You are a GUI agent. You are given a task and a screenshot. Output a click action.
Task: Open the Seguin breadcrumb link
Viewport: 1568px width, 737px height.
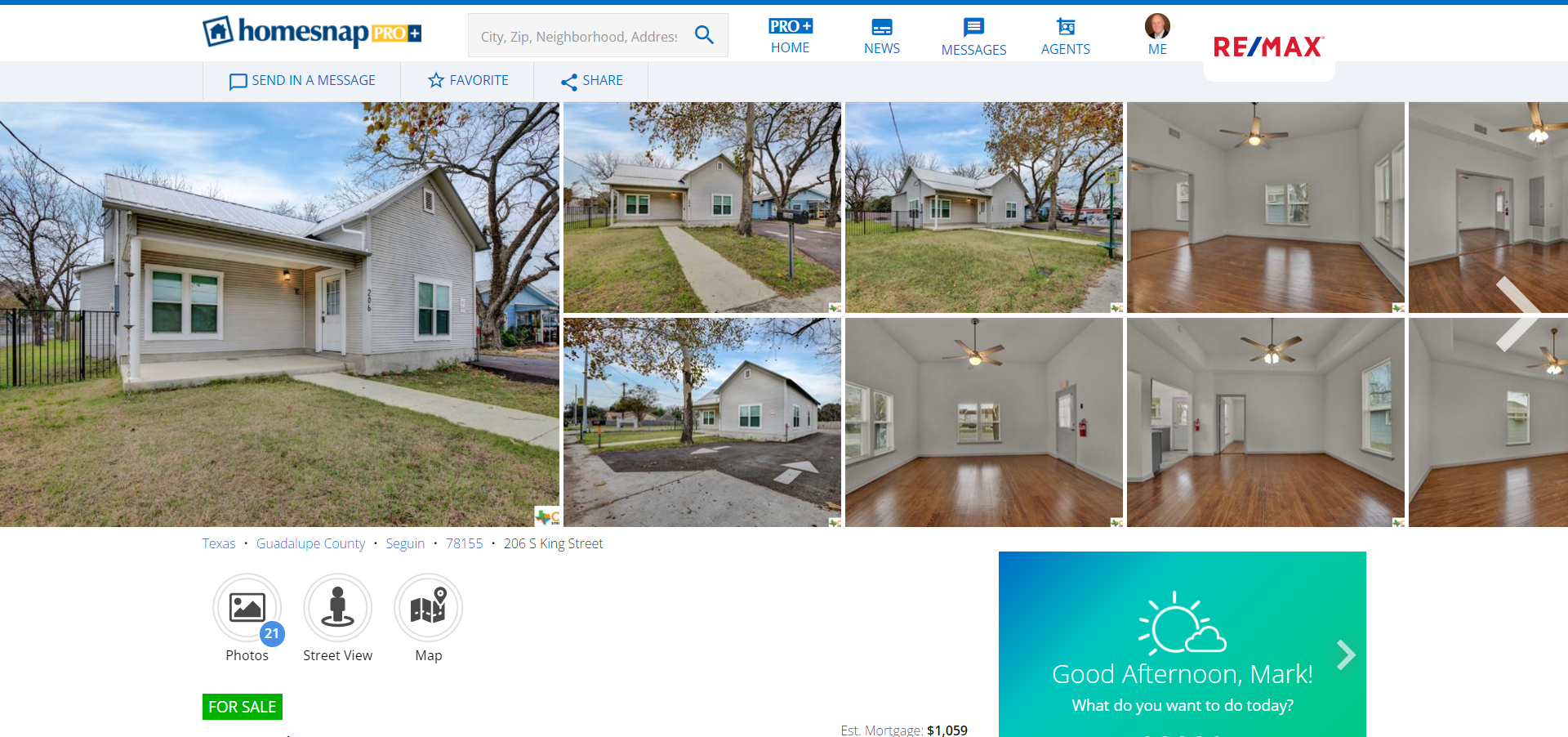[x=405, y=543]
